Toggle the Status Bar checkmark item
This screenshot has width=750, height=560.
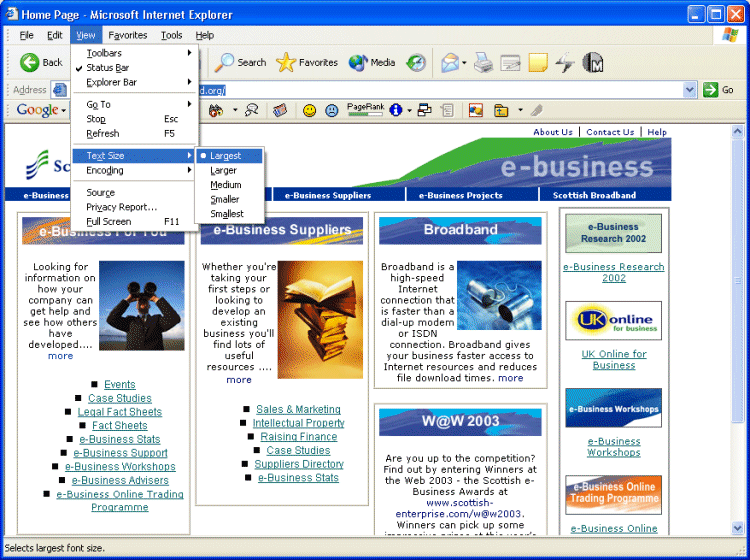click(x=134, y=67)
